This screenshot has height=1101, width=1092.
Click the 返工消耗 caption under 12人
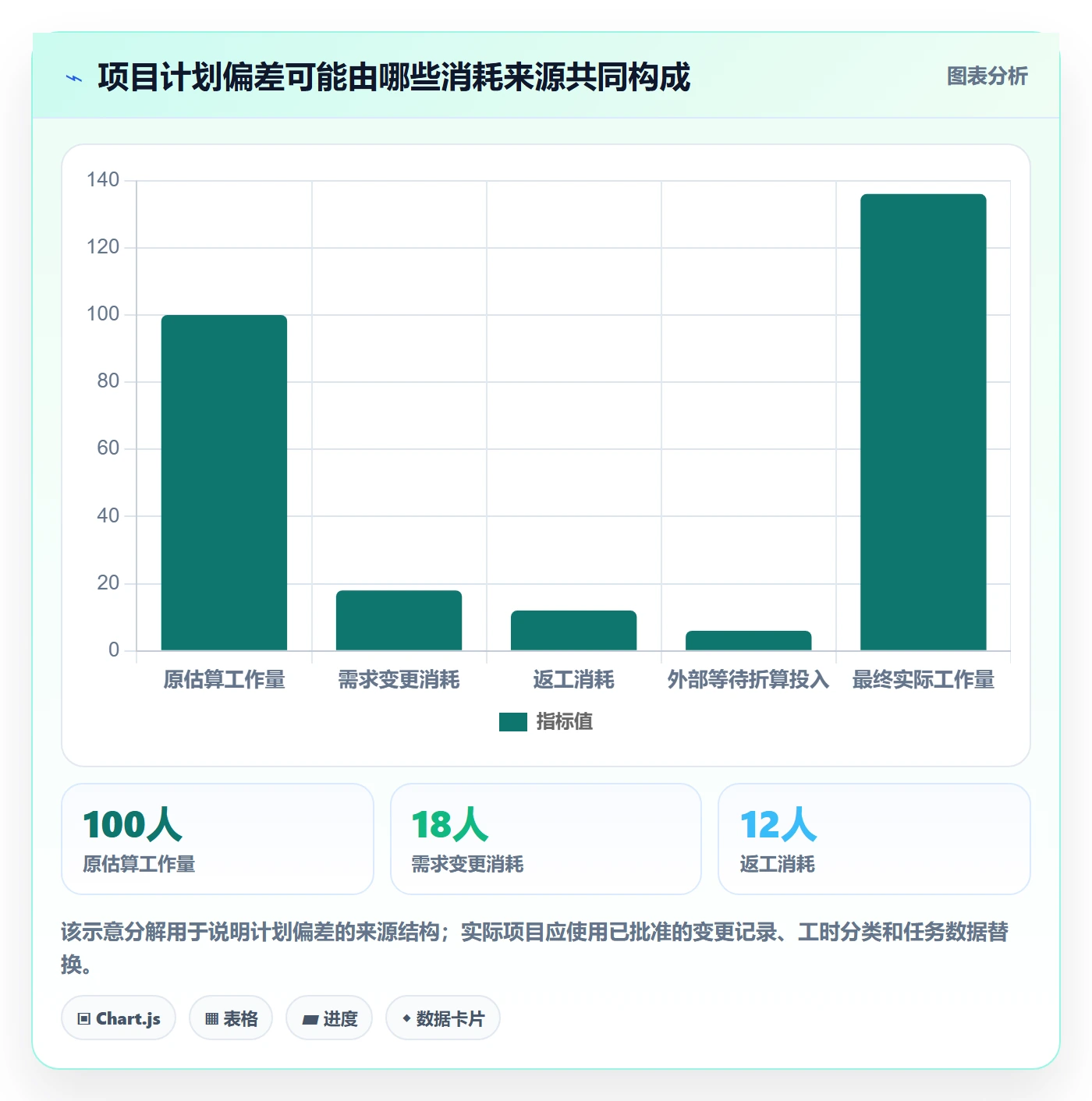(778, 864)
